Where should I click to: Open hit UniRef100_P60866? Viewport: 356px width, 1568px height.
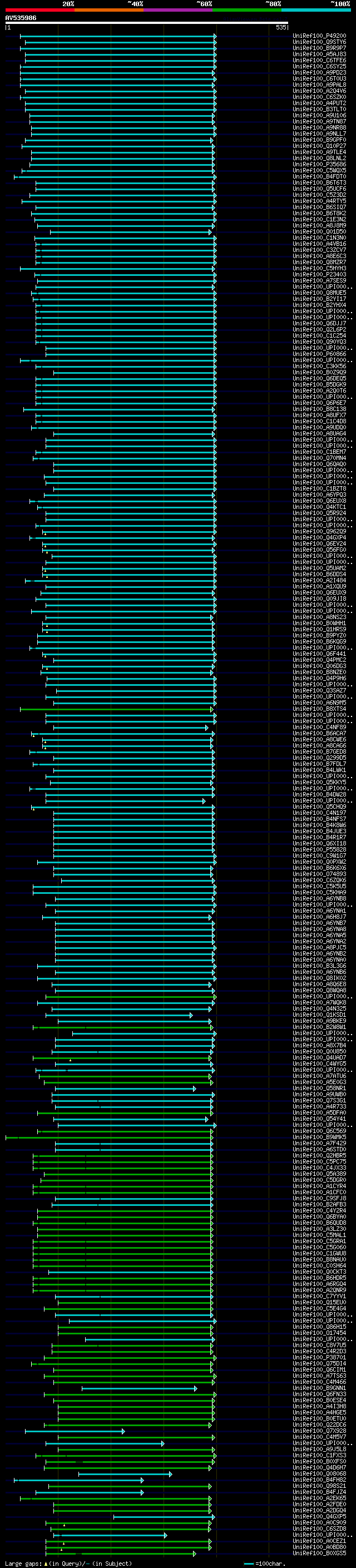319,354
